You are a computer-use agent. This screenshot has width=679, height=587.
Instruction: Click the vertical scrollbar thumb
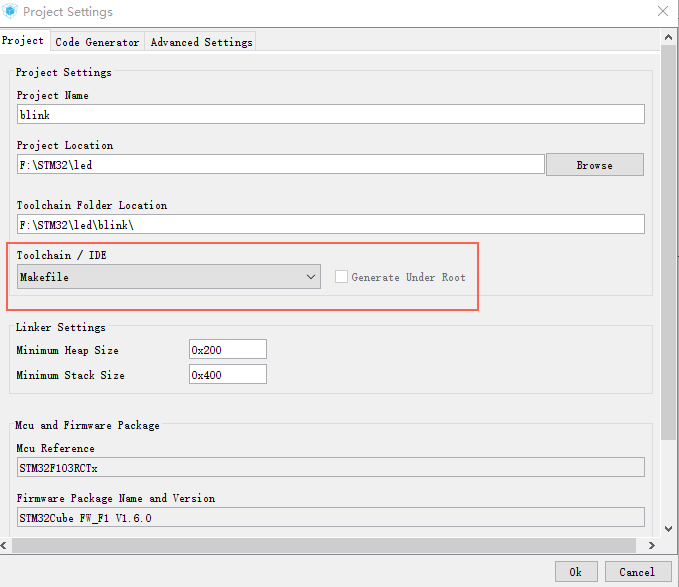668,242
